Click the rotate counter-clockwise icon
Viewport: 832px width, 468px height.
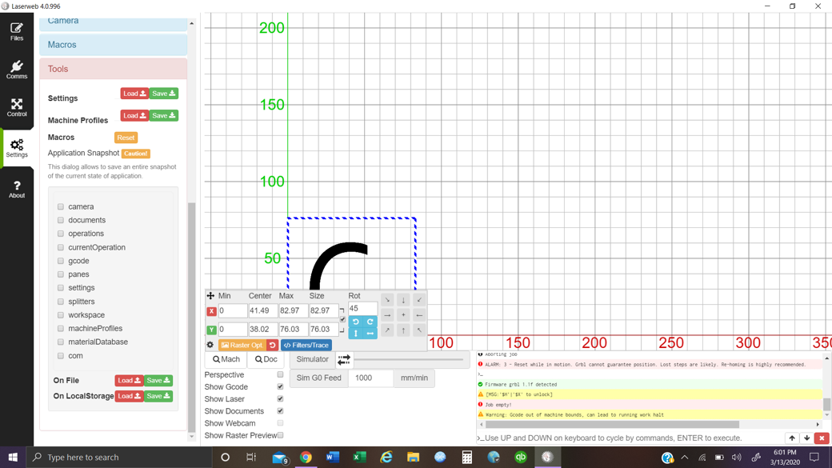356,322
